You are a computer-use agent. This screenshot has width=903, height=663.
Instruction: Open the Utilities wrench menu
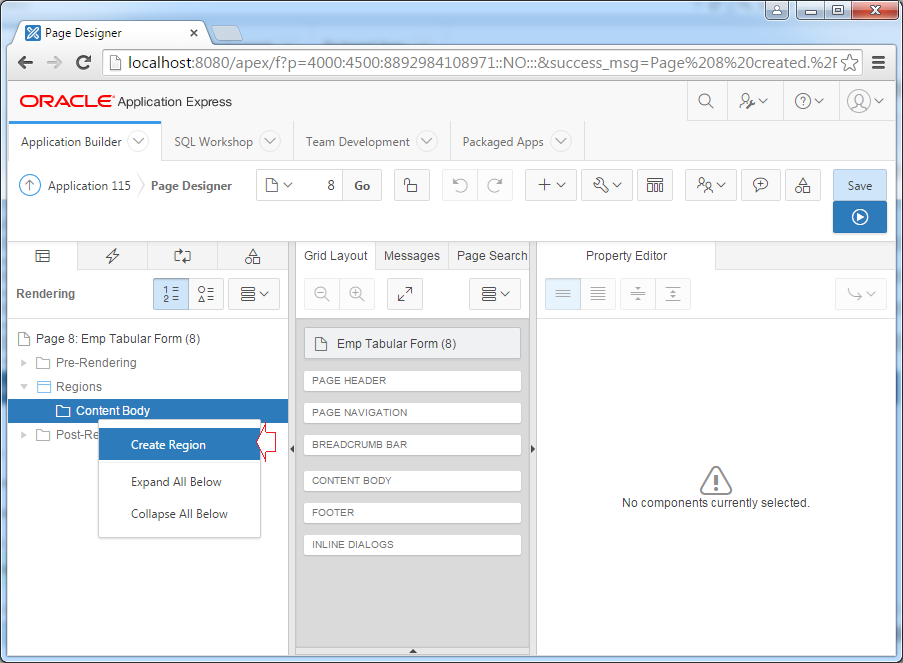tap(607, 185)
